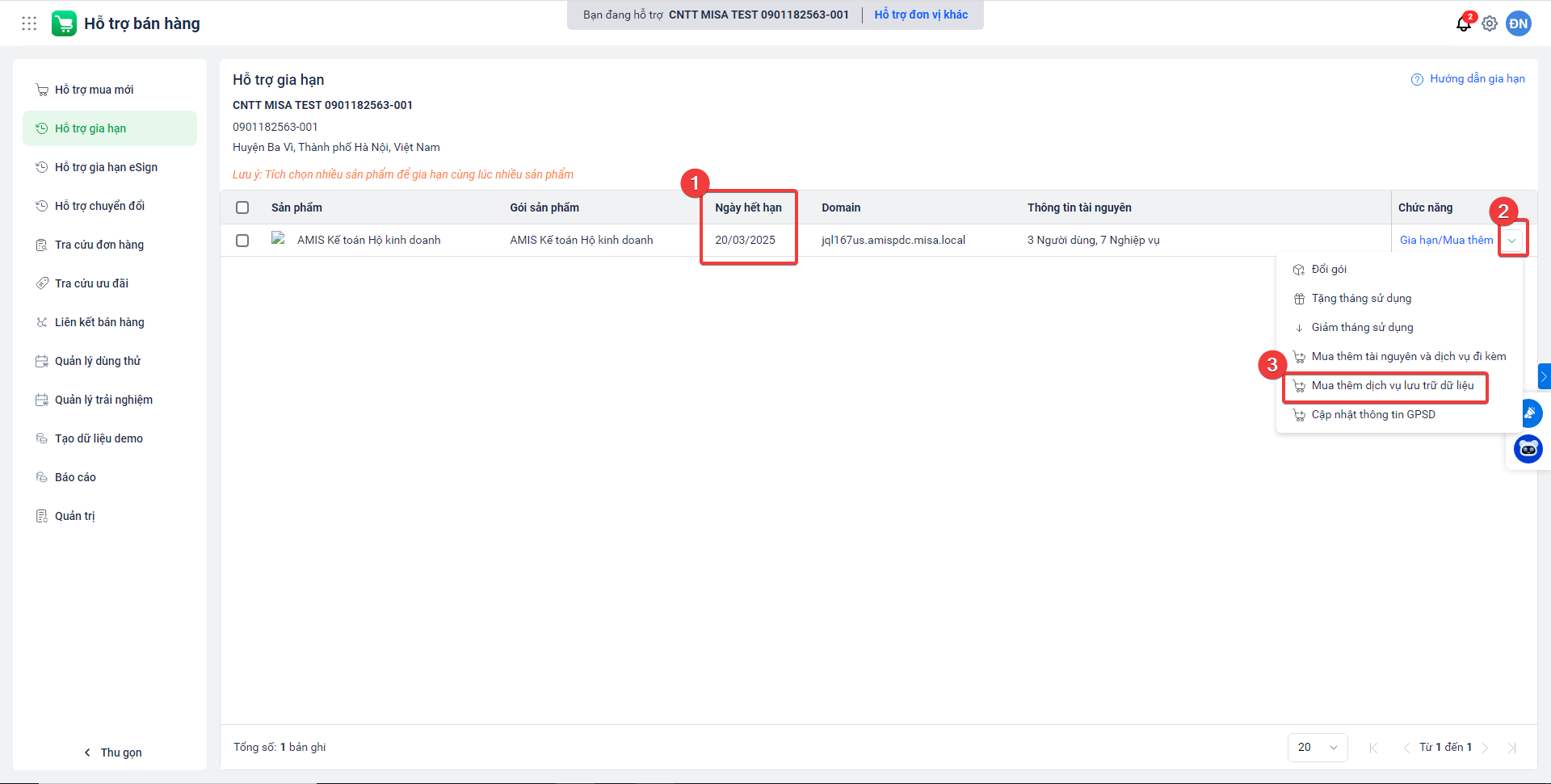This screenshot has height=784, width=1551.
Task: Open Hỗ trợ mua mới in sidebar
Action: coord(110,90)
